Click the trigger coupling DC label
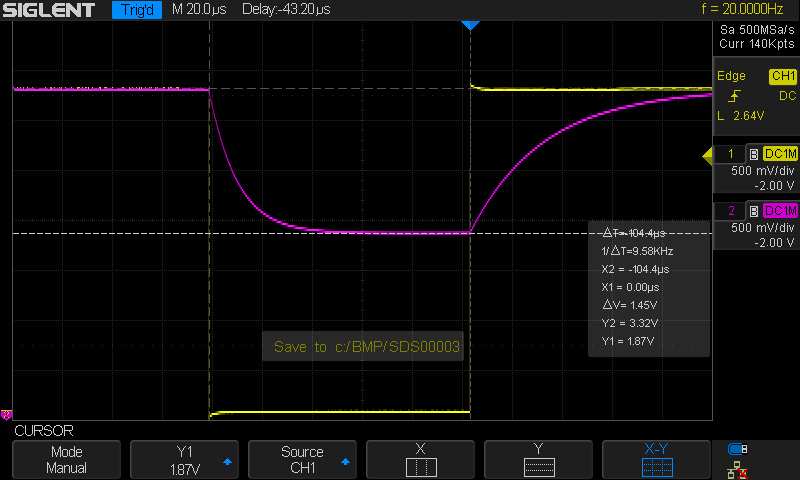 pyautogui.click(x=787, y=96)
